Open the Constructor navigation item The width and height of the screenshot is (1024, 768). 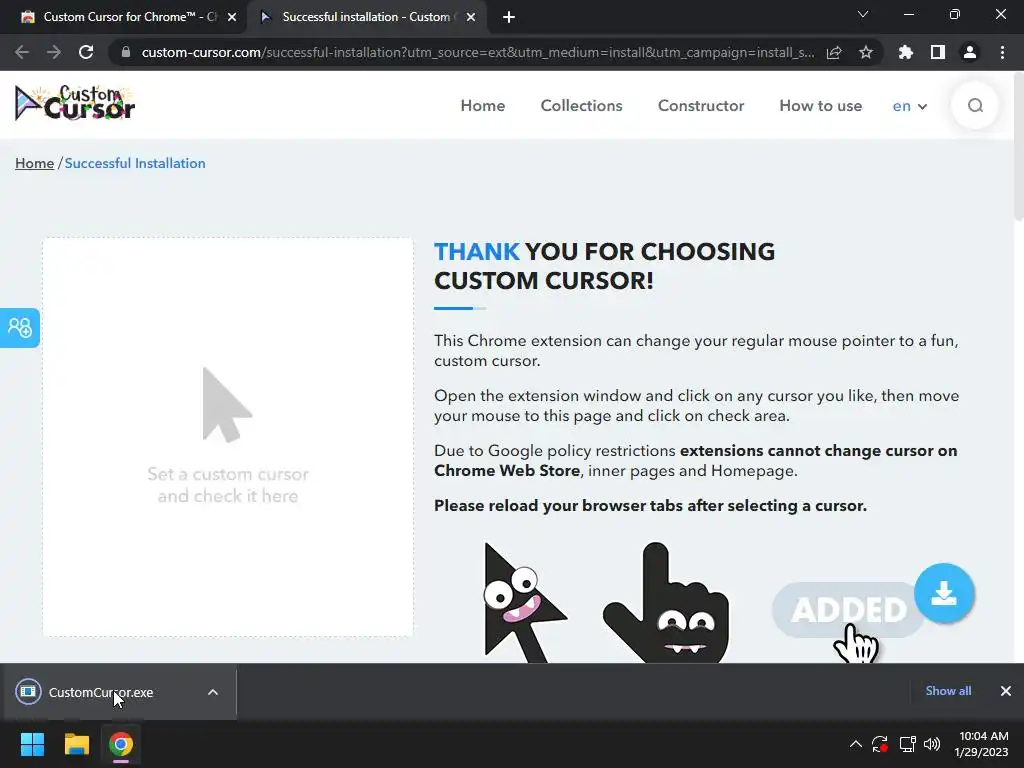(701, 106)
